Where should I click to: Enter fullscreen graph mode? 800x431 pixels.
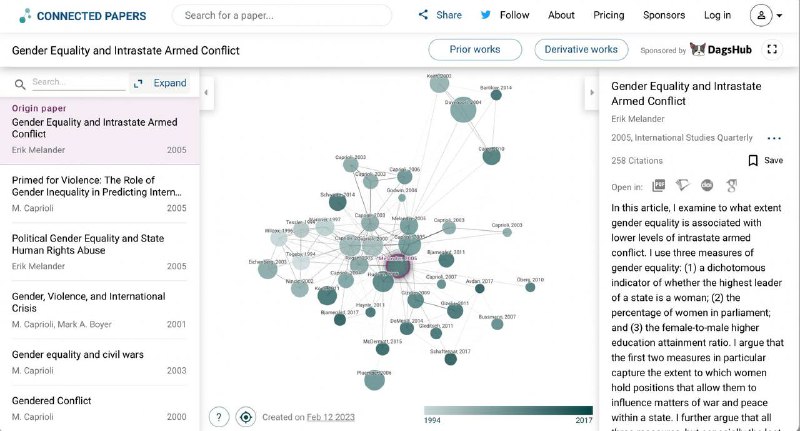point(772,49)
